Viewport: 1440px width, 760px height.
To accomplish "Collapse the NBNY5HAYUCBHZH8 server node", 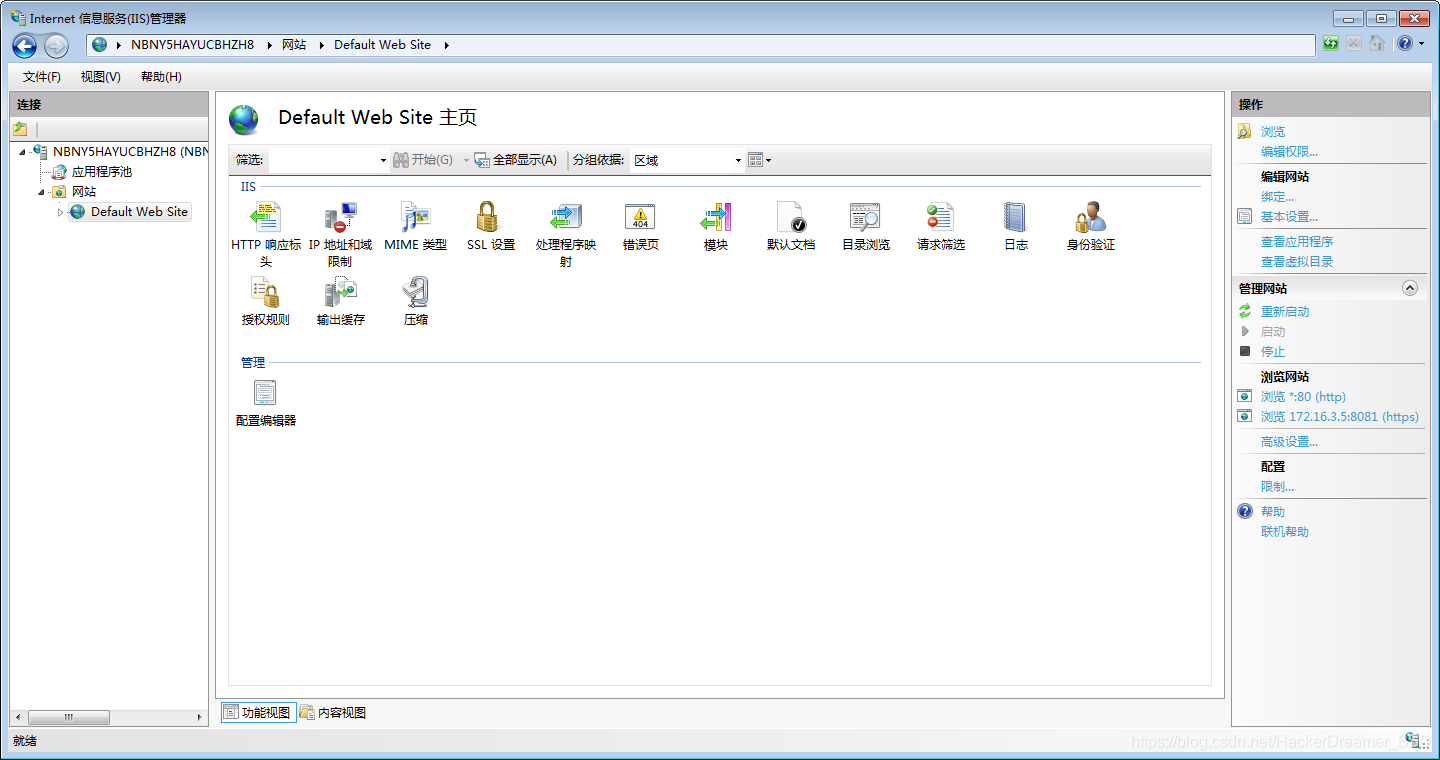I will pos(22,152).
